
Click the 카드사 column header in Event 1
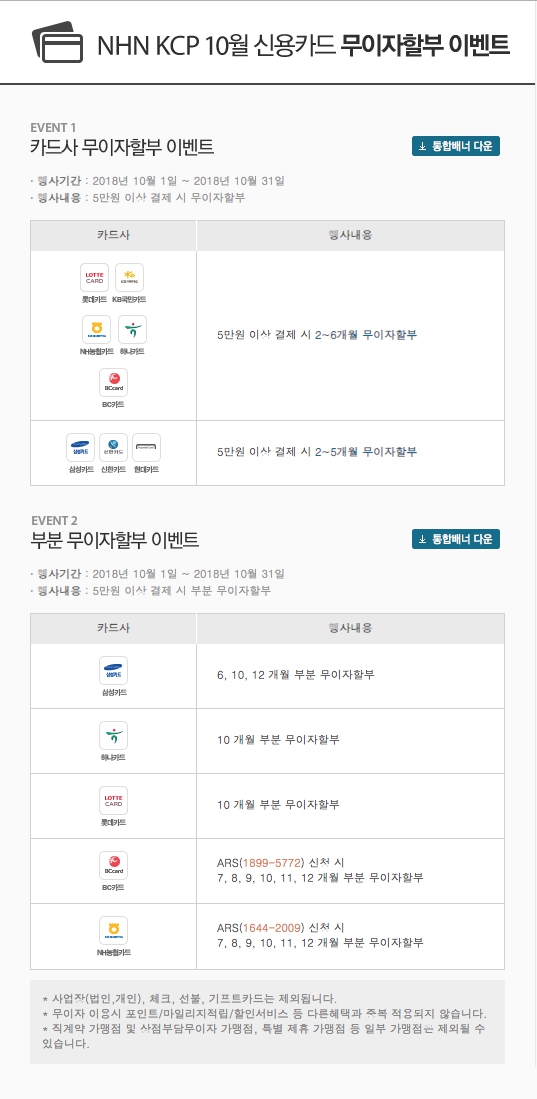pyautogui.click(x=114, y=236)
